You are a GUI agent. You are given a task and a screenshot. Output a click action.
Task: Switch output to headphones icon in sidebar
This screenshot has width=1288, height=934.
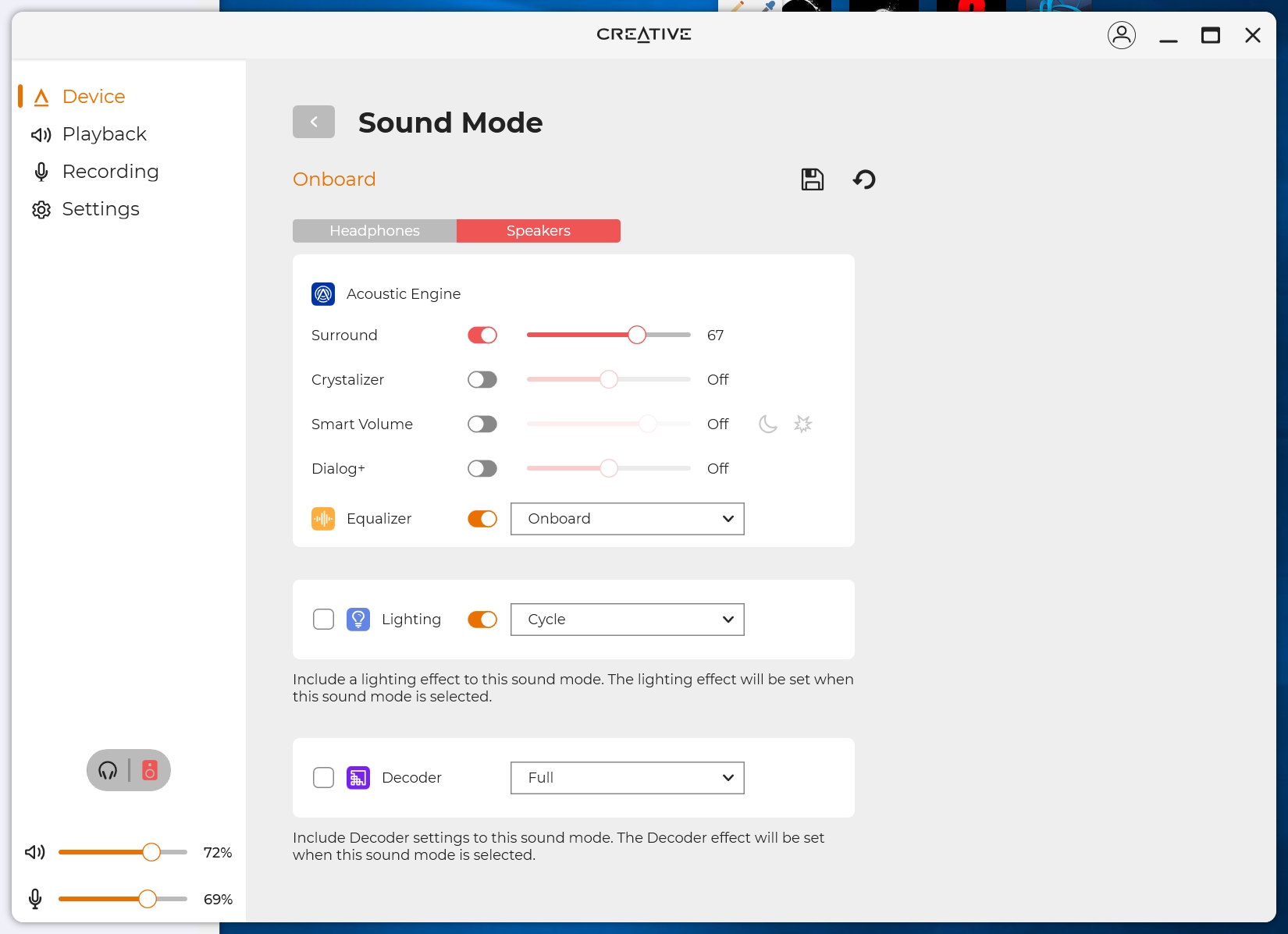(108, 770)
